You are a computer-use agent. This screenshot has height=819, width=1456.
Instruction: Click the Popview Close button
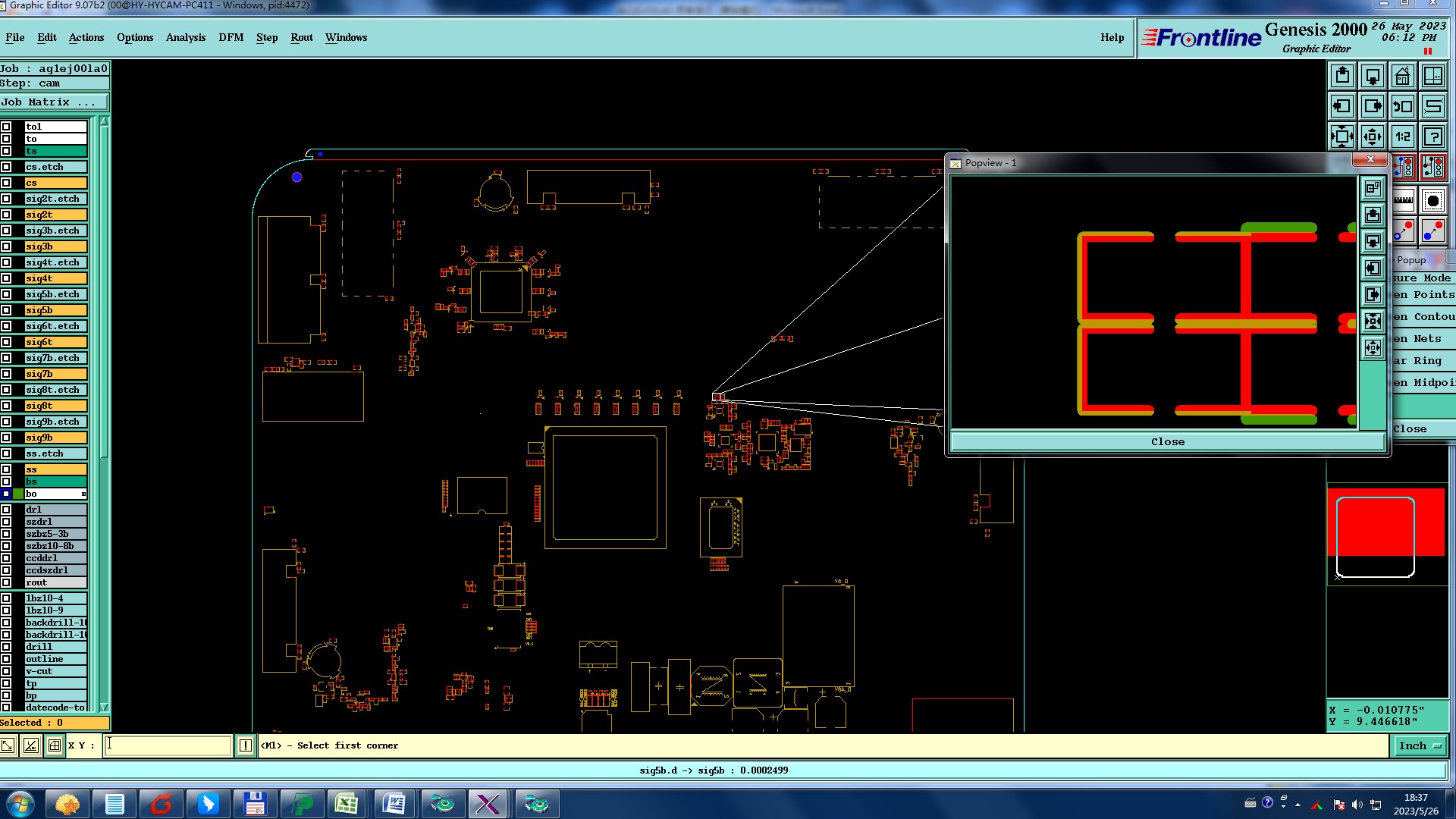tap(1167, 441)
